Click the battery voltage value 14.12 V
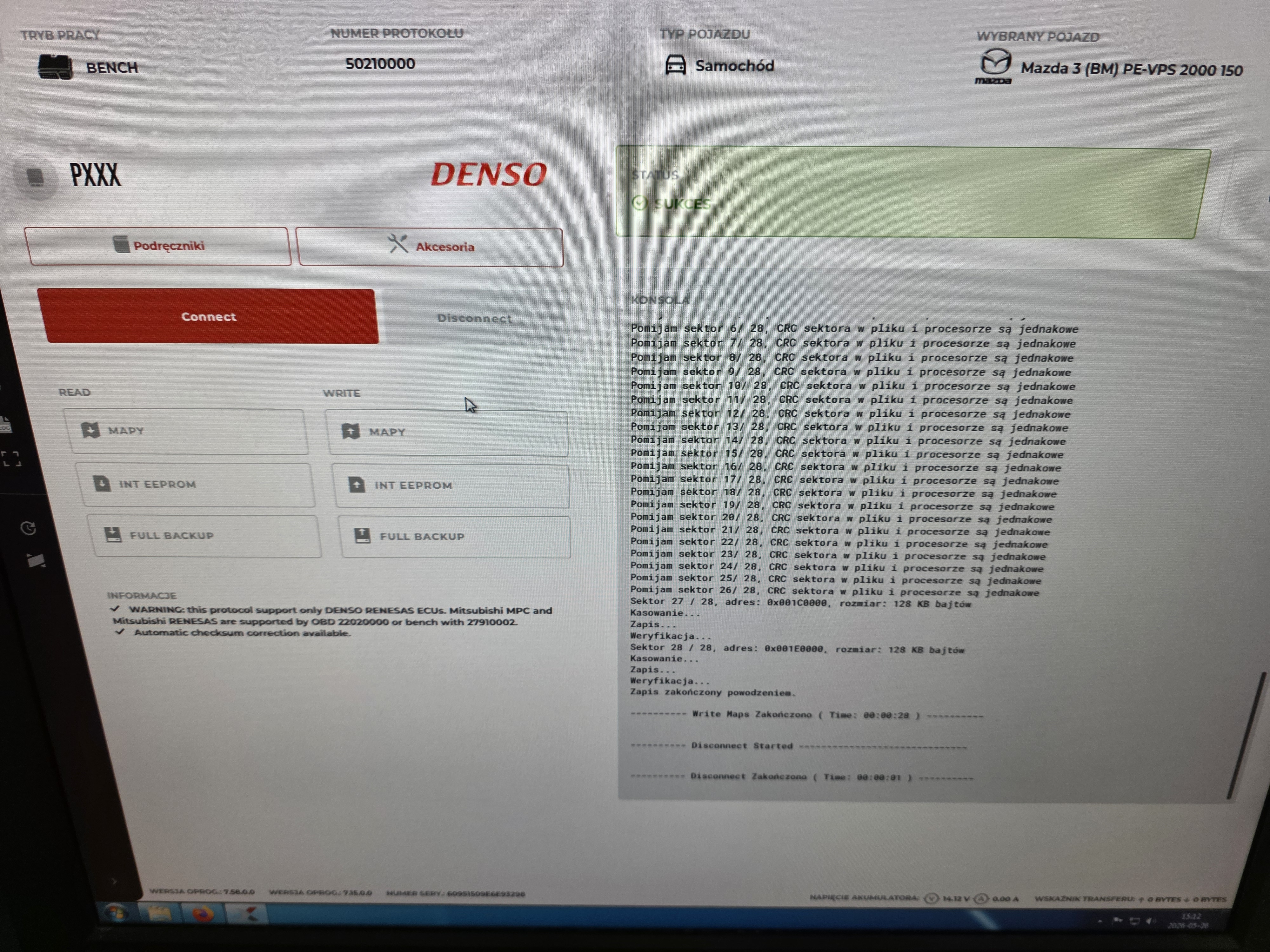This screenshot has height=952, width=1270. click(956, 899)
